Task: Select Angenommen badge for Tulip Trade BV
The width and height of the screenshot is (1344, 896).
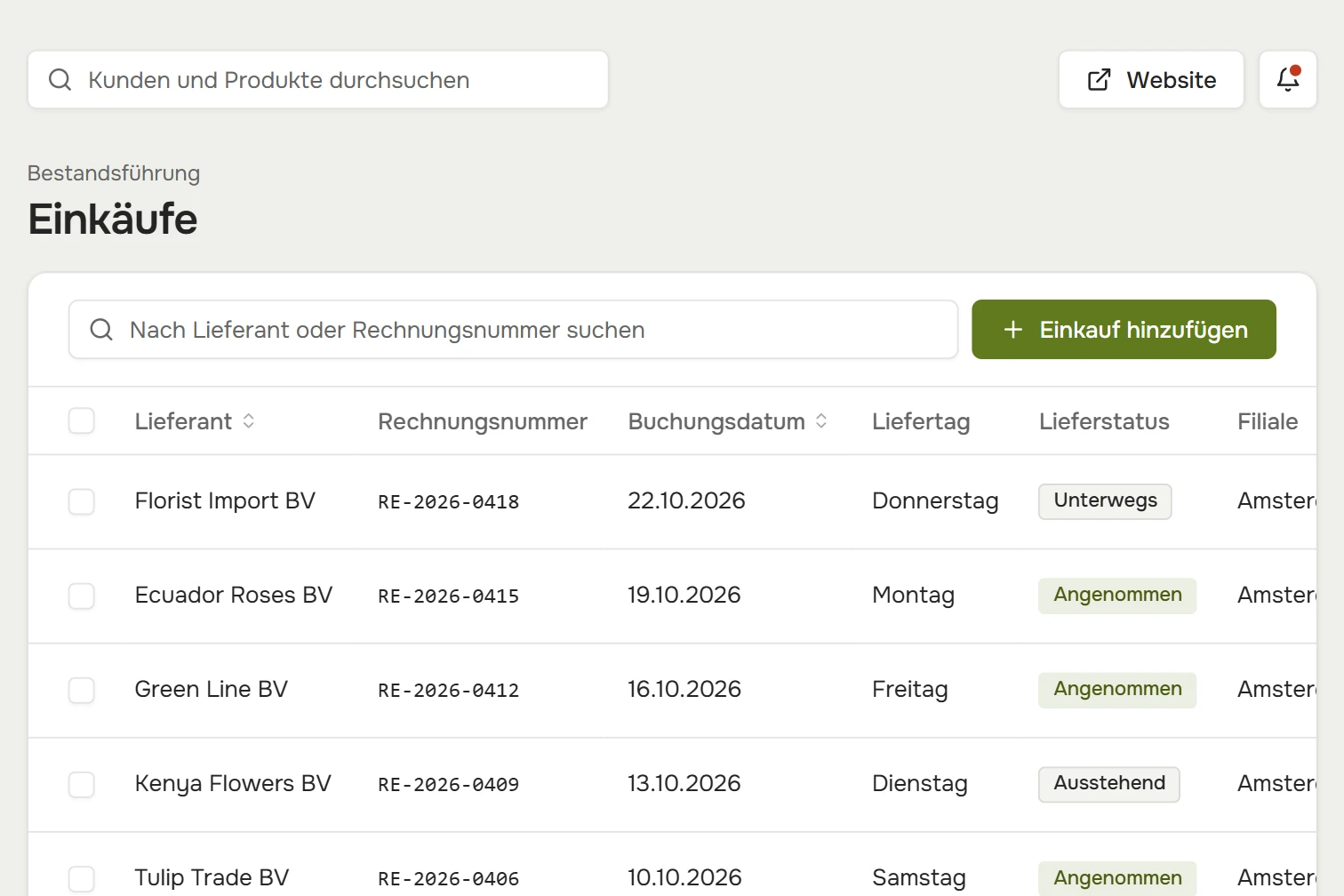Action: click(1117, 878)
